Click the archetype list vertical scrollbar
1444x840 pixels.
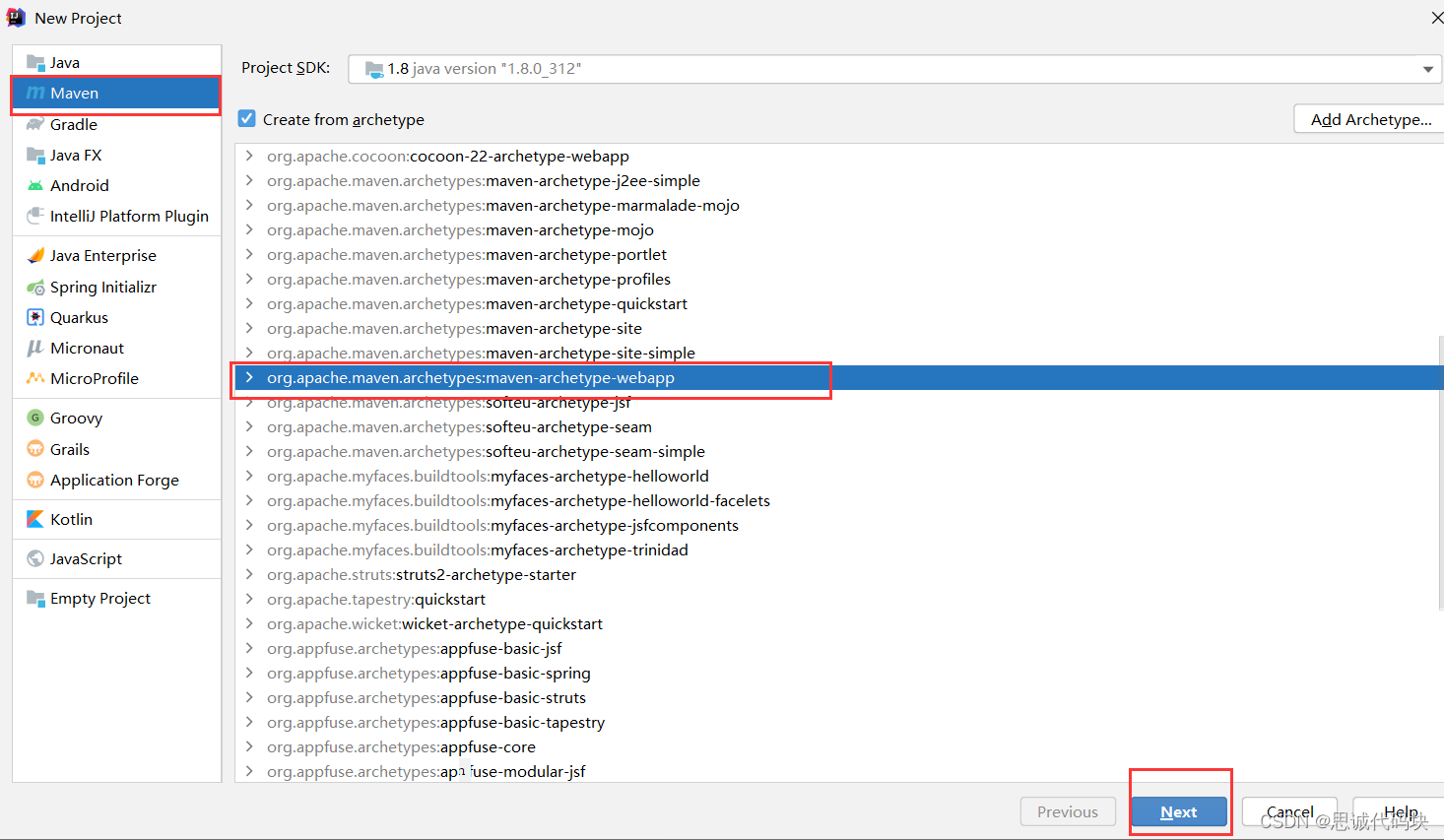click(1440, 473)
